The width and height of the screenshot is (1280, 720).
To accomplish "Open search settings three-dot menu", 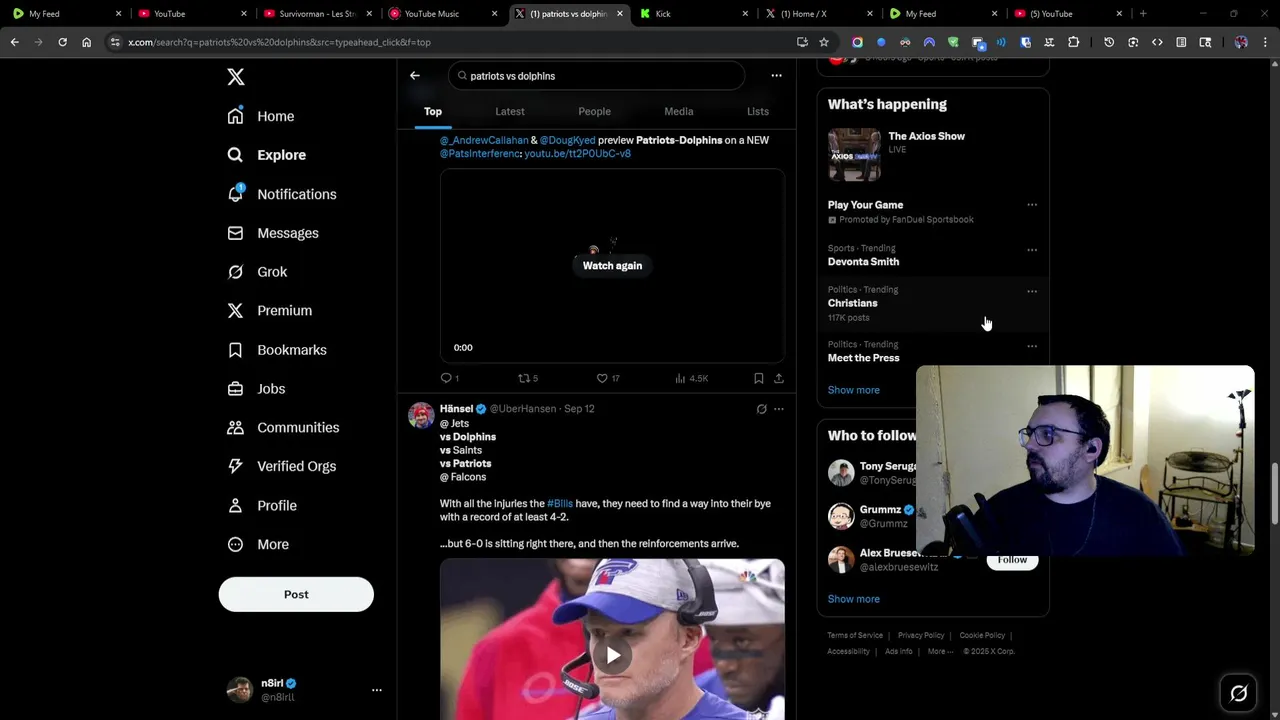I will pyautogui.click(x=776, y=75).
